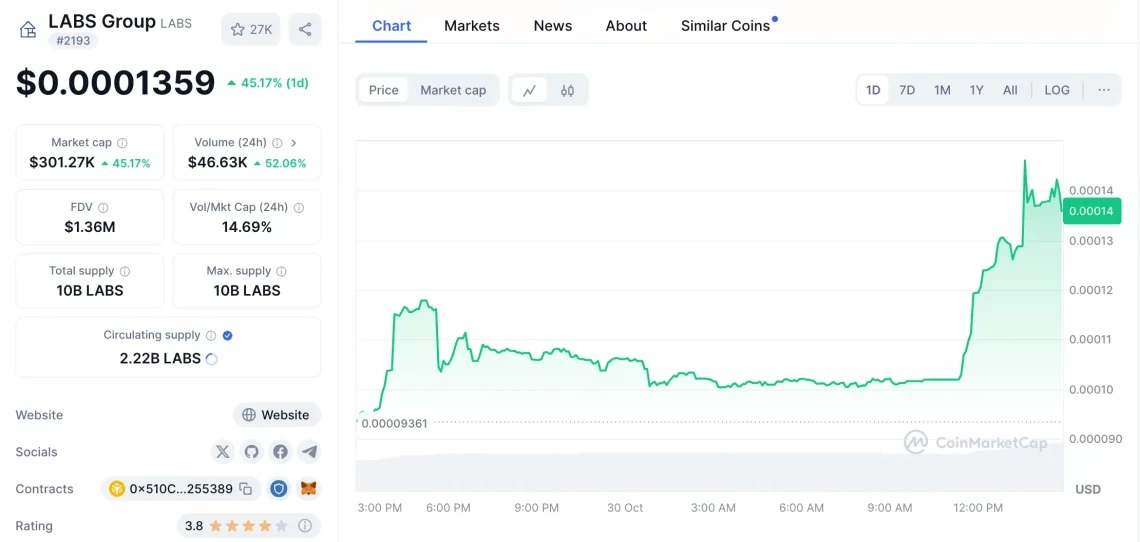This screenshot has width=1140, height=542.
Task: Click the green 0.00014 current price label
Action: [1090, 211]
